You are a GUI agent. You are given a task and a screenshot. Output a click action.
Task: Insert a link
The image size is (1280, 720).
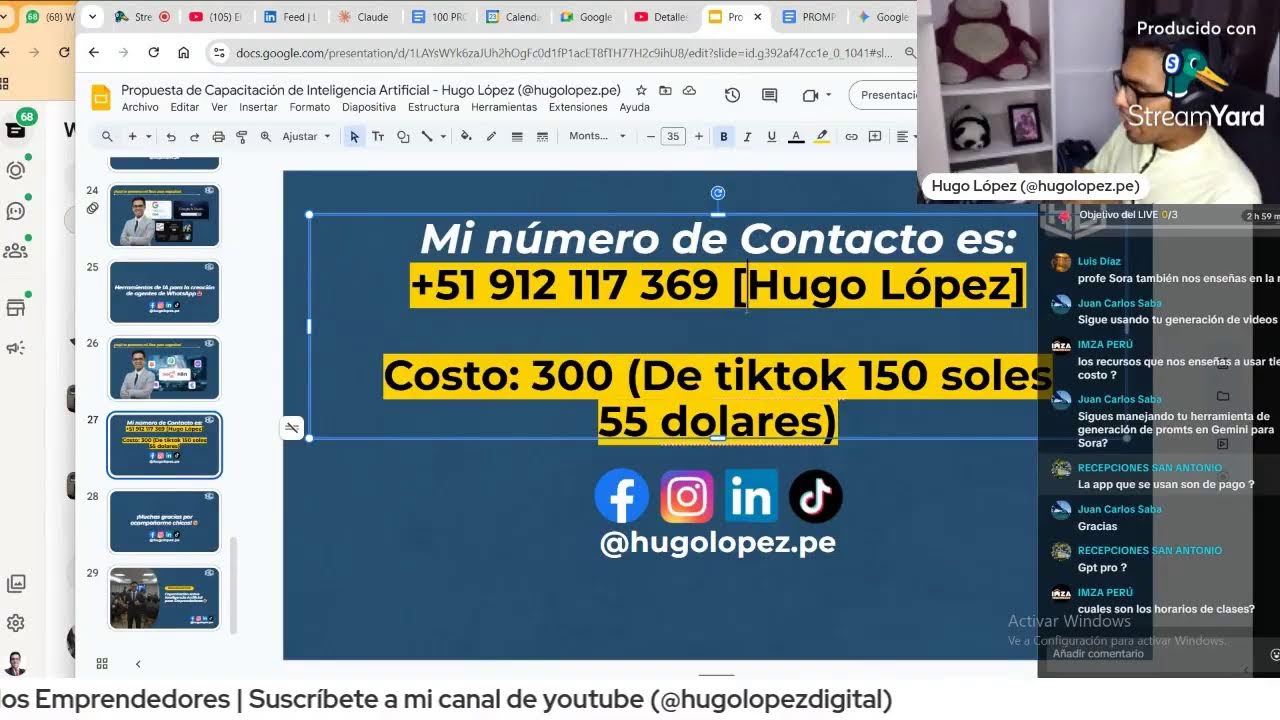tap(851, 136)
